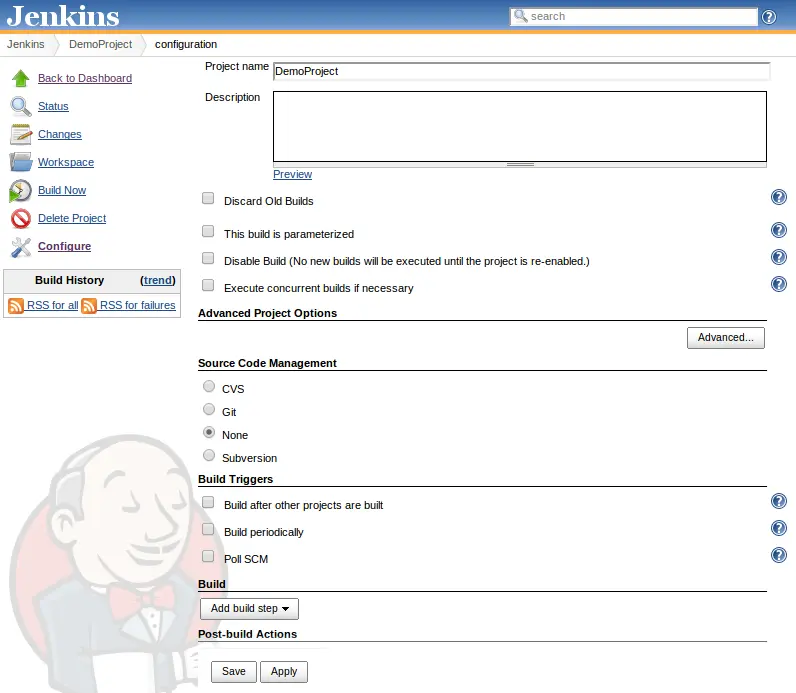Image resolution: width=796 pixels, height=693 pixels.
Task: Check Build after other projects are built
Action: click(208, 502)
